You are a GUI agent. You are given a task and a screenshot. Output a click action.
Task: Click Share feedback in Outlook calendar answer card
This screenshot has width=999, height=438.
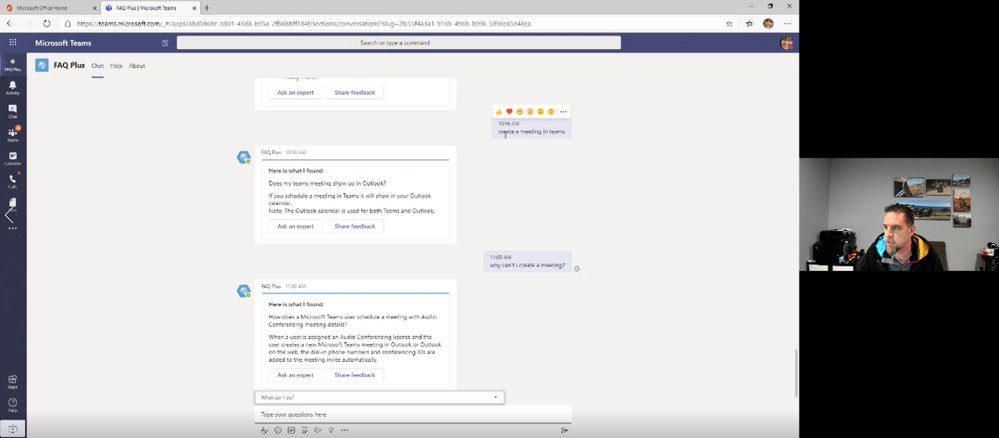tap(355, 226)
